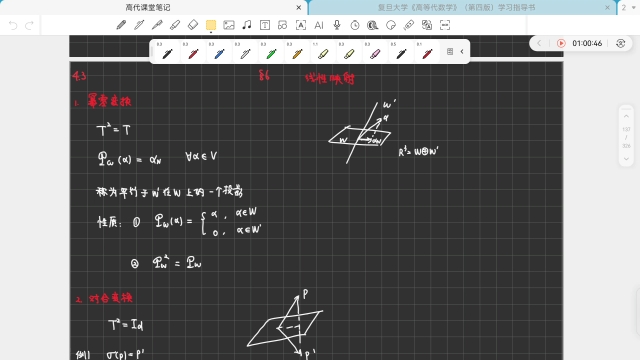
Task: Choose the orange 0.3 pen preset
Action: 298,51
